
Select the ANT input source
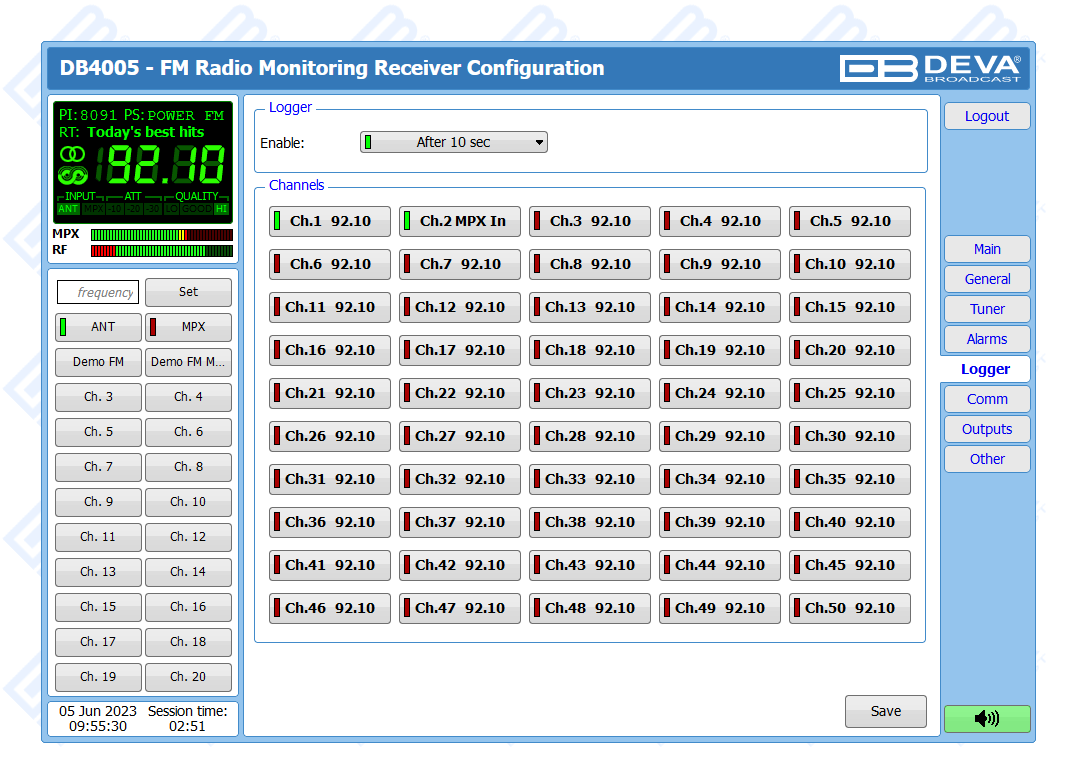pyautogui.click(x=98, y=327)
